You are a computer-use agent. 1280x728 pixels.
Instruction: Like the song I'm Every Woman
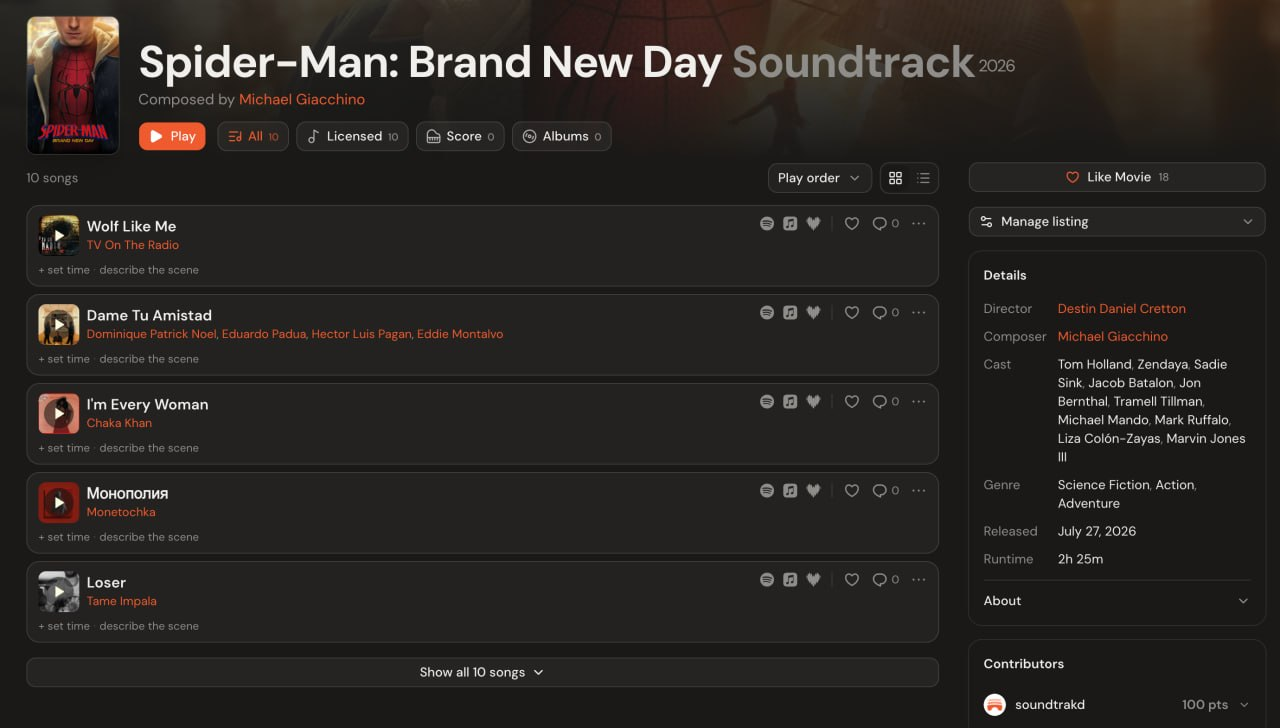(x=852, y=402)
